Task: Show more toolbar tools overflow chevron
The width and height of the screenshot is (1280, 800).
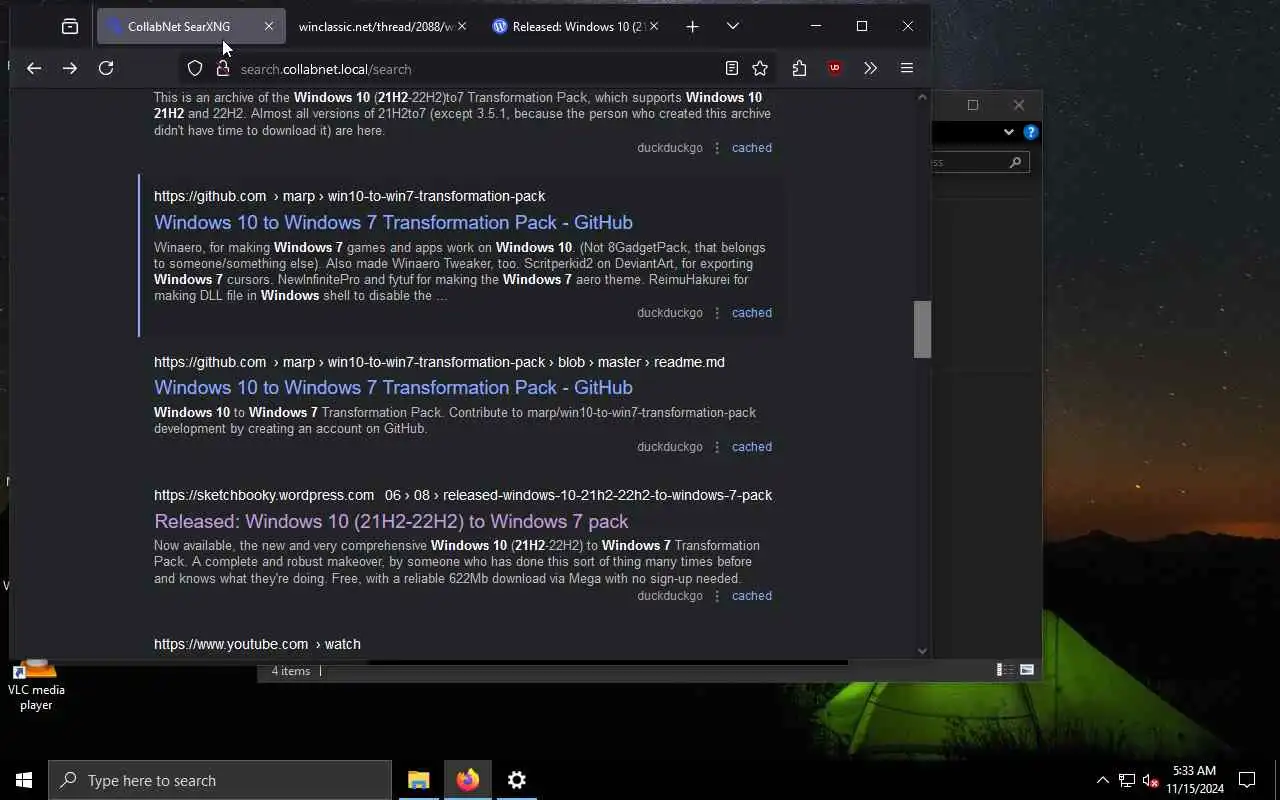Action: point(870,68)
